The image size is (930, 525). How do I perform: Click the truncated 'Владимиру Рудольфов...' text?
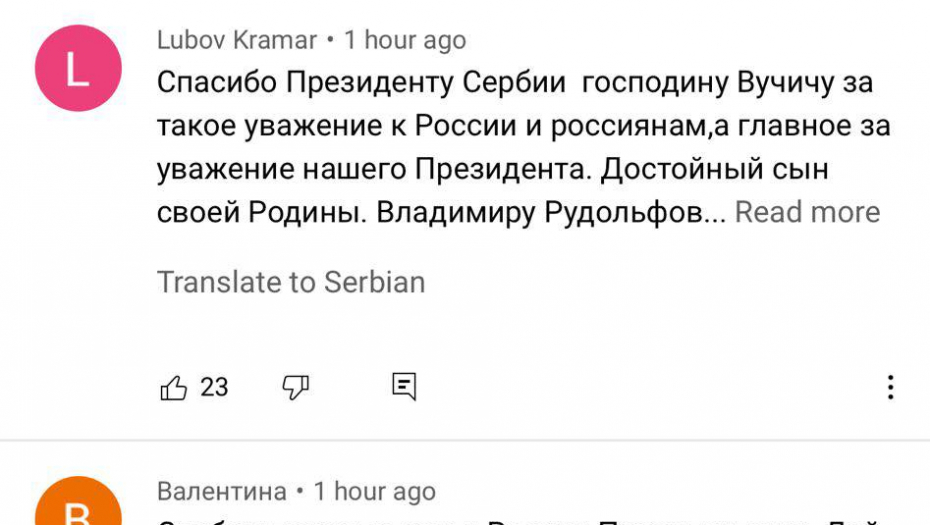pyautogui.click(x=550, y=212)
